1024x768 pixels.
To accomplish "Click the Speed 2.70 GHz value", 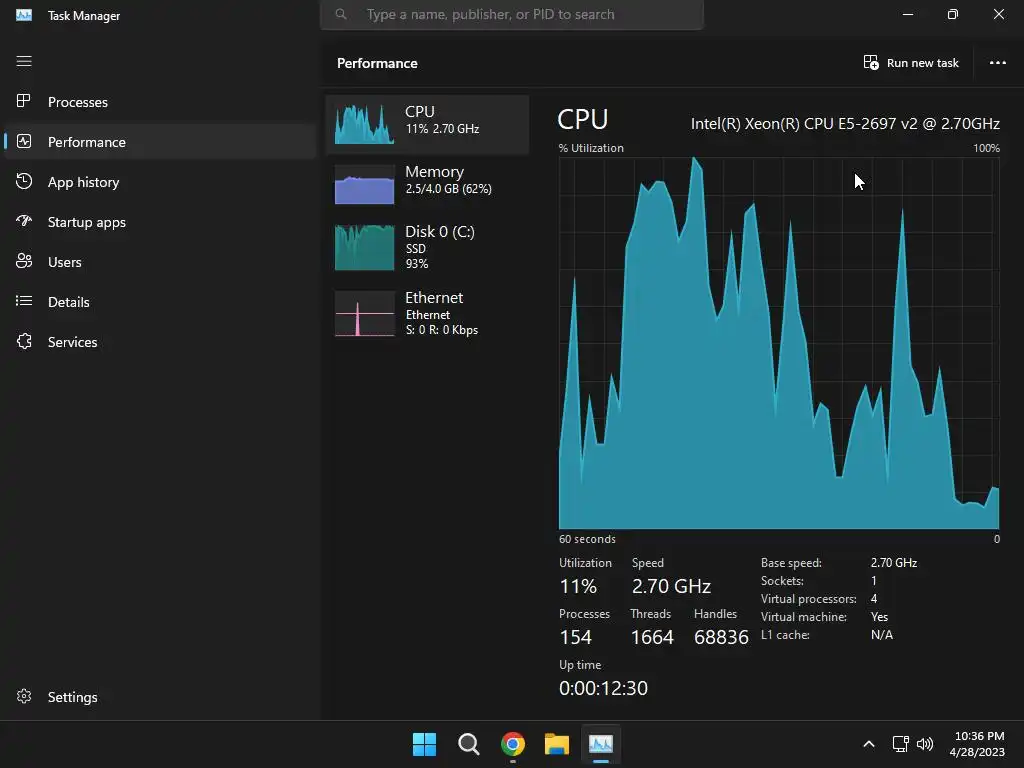I will (x=671, y=586).
